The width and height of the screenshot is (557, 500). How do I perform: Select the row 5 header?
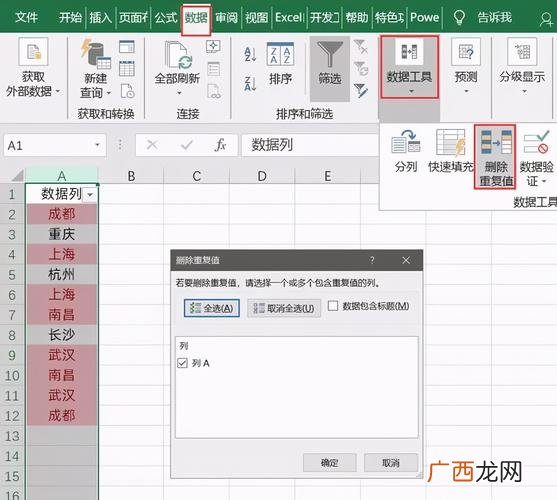(x=12, y=275)
